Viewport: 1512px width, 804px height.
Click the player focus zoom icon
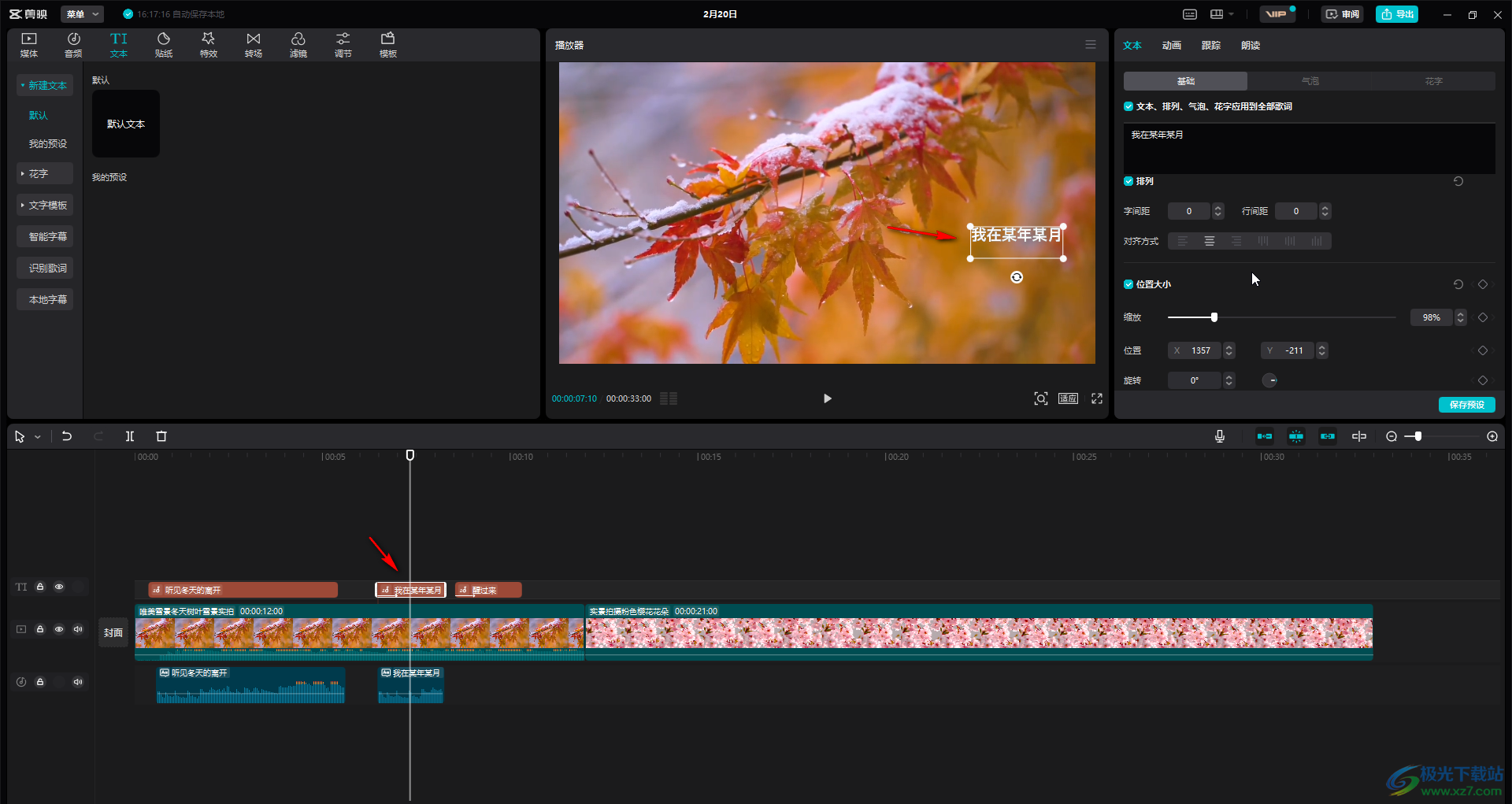tap(1041, 398)
